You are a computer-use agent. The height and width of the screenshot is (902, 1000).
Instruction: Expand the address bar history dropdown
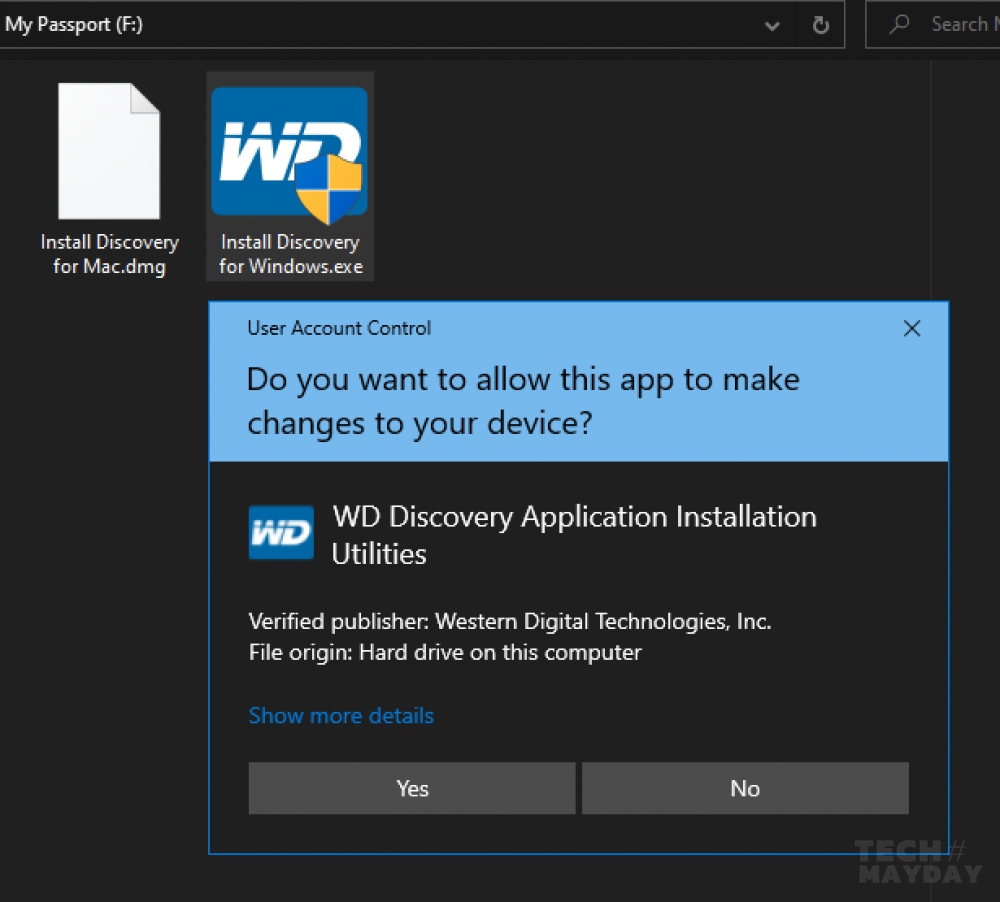coord(772,26)
